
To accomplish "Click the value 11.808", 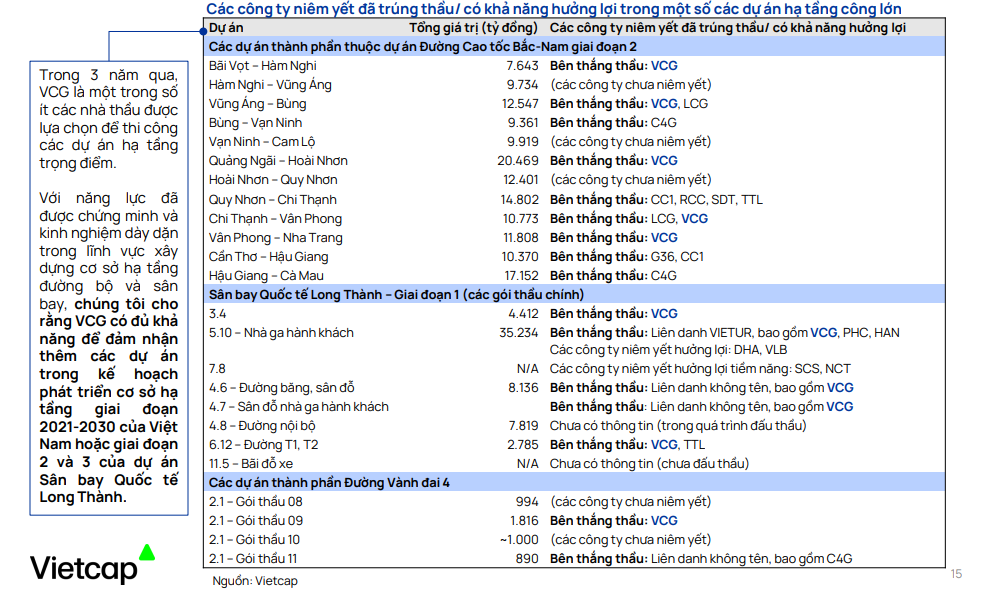I will point(520,238).
